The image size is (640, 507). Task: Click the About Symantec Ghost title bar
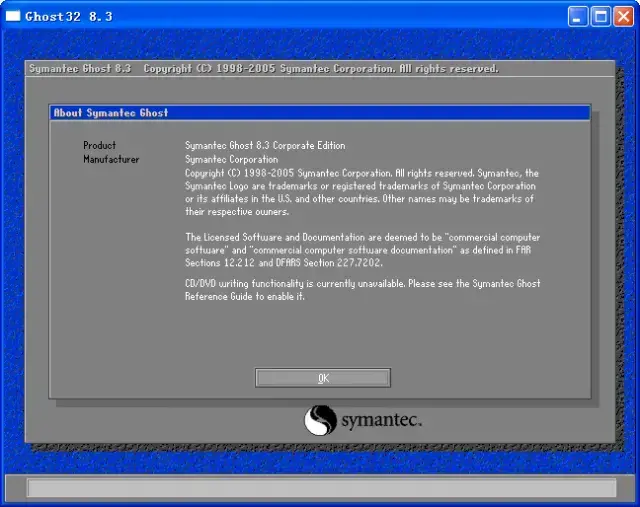[320, 113]
